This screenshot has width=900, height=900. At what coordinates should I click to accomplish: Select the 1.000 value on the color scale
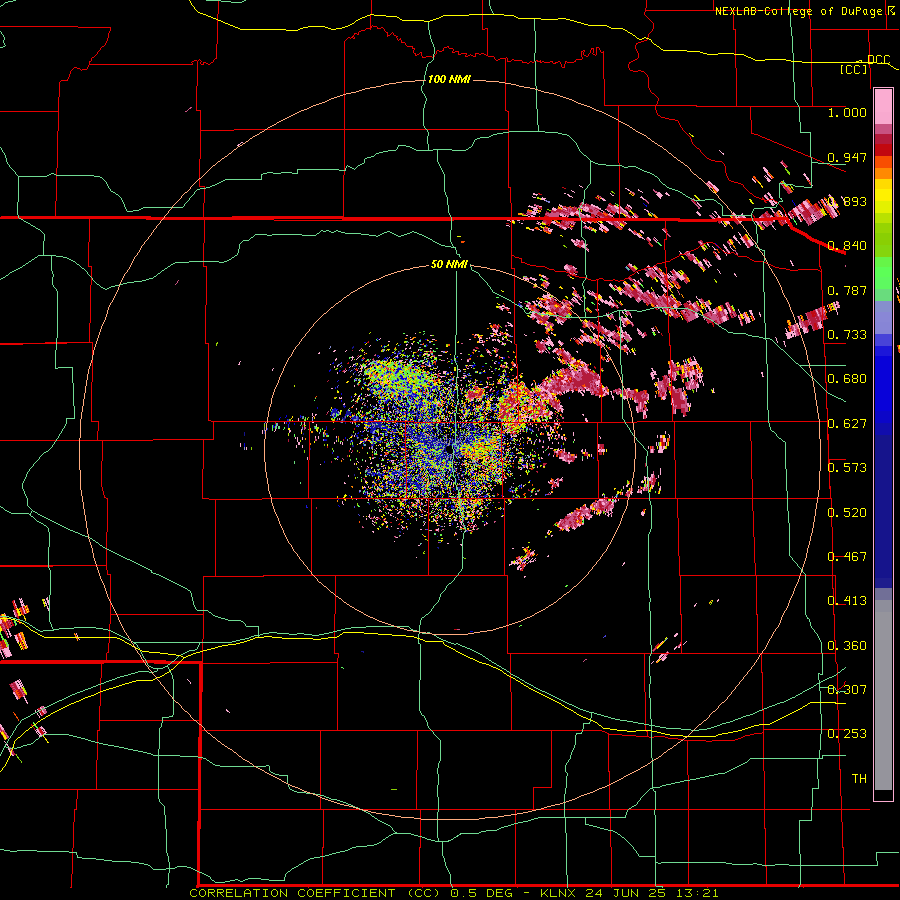[847, 112]
